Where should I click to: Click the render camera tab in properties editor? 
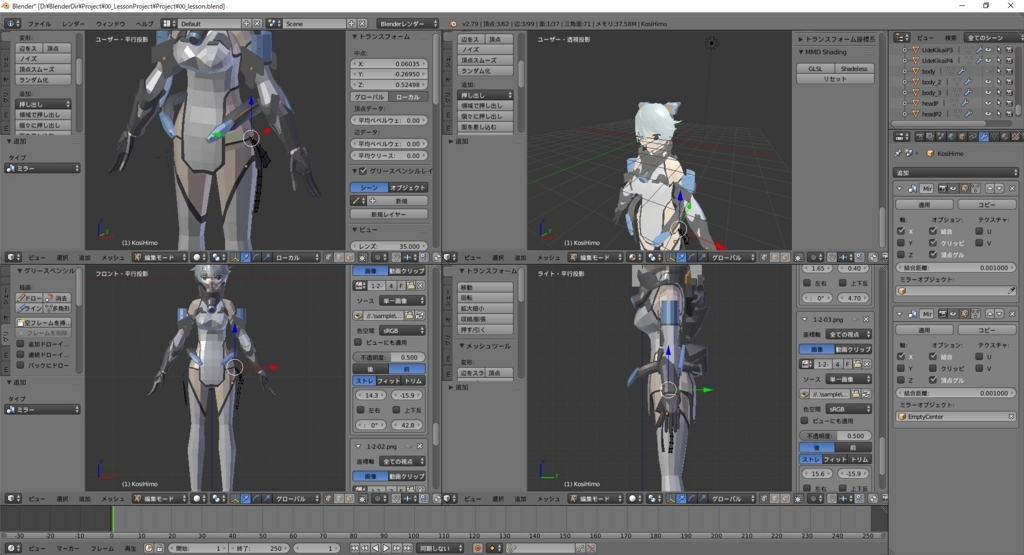[920, 137]
